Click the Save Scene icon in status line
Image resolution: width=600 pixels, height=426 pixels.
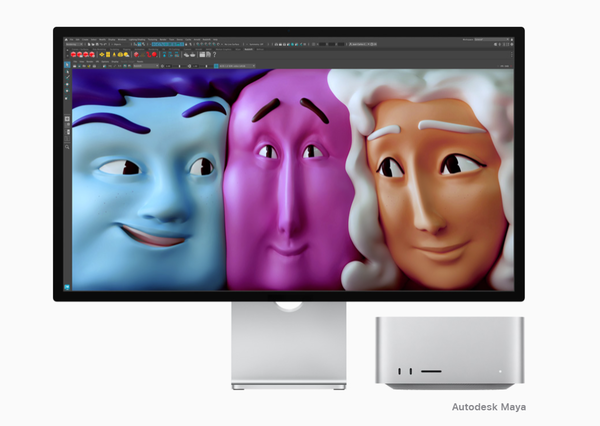coord(97,44)
